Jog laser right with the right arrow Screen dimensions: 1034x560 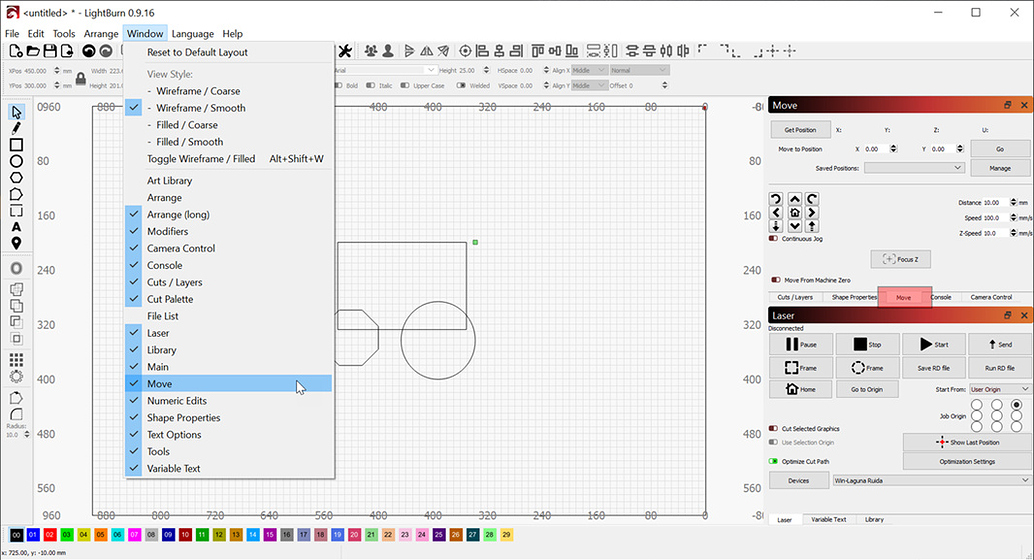click(x=812, y=212)
